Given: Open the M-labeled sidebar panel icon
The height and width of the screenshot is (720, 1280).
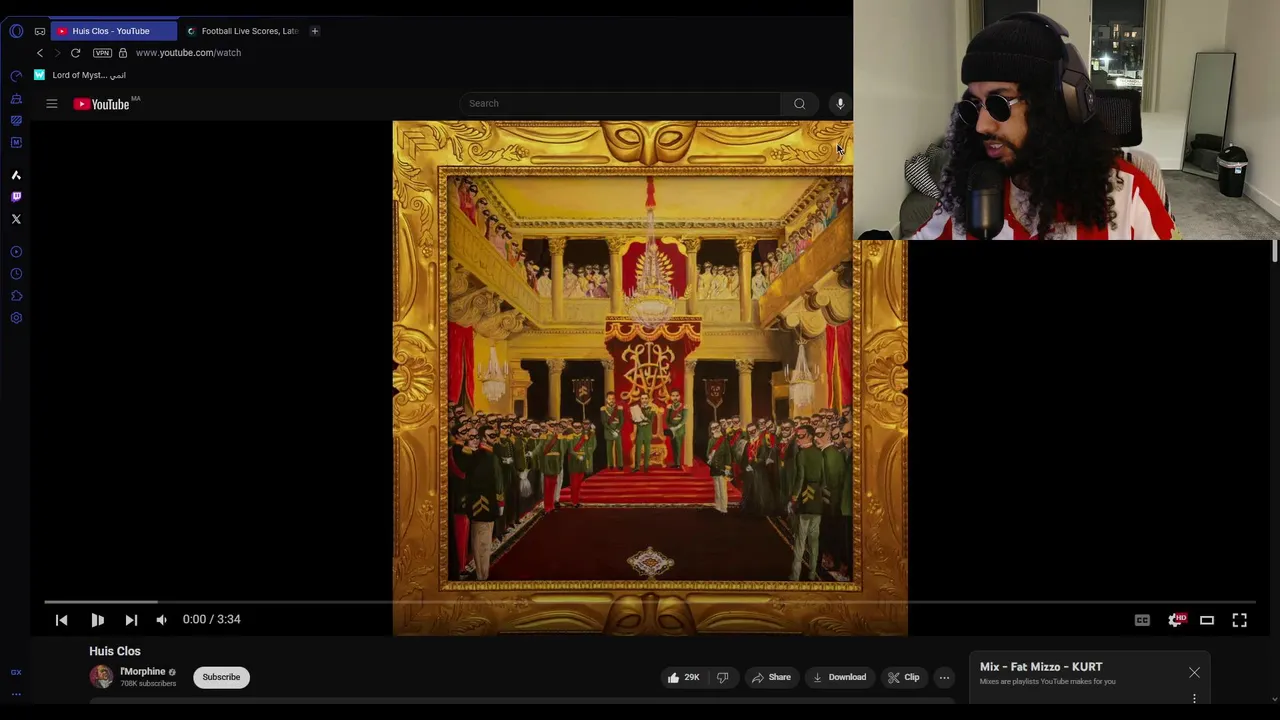Looking at the screenshot, I should pyautogui.click(x=16, y=142).
